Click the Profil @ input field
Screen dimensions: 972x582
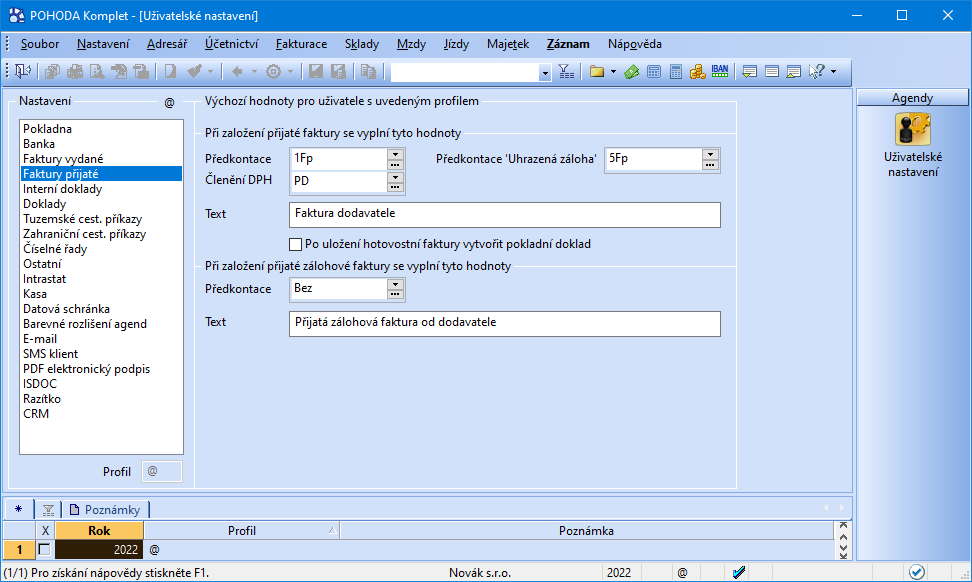162,472
